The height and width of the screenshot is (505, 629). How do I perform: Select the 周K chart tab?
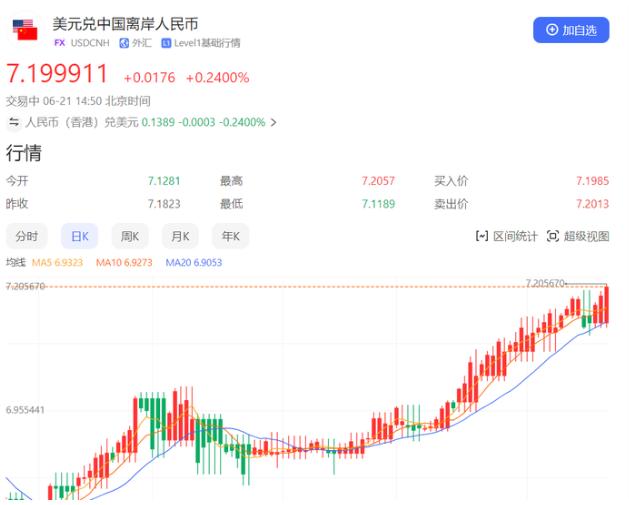(130, 236)
